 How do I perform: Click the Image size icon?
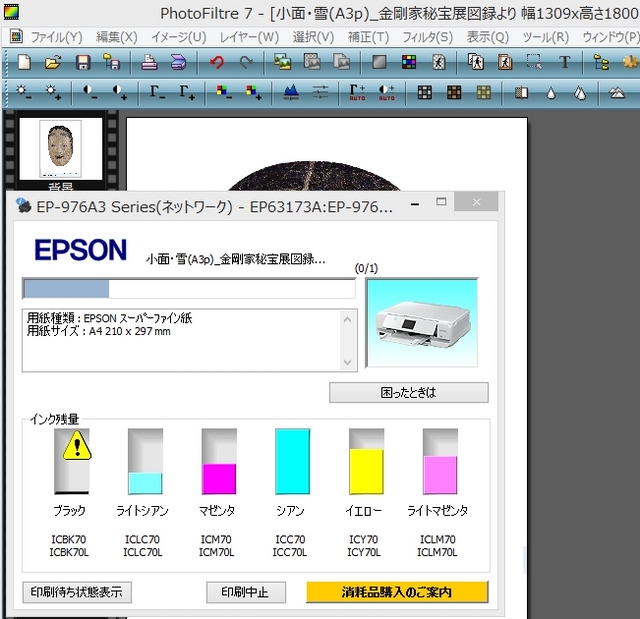click(x=476, y=62)
